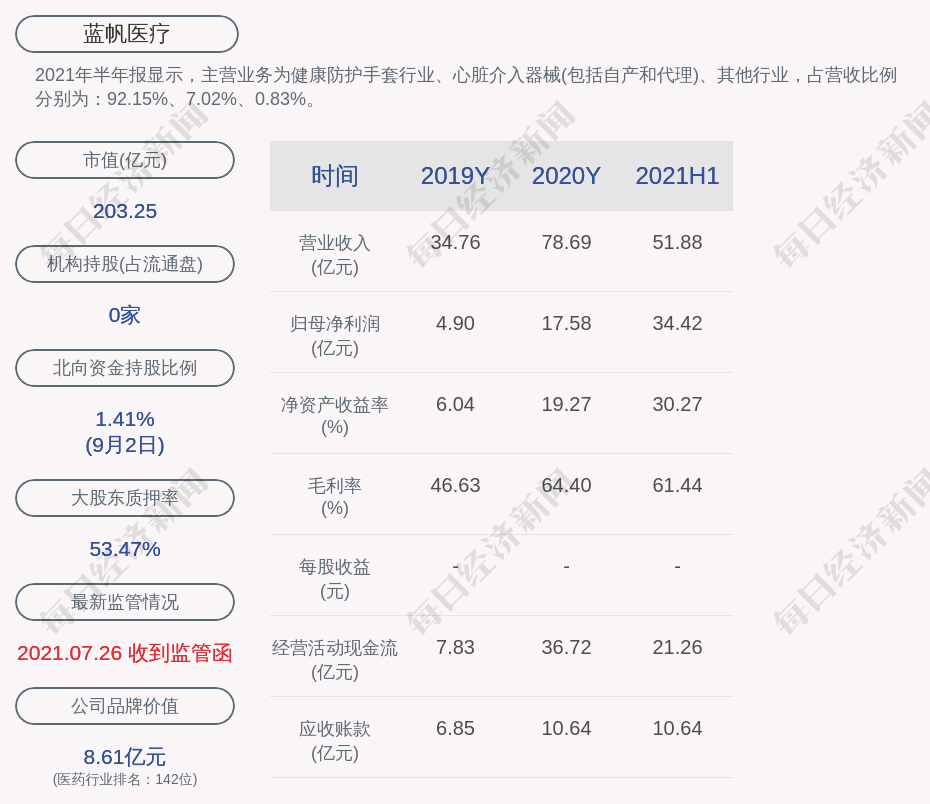Click the (9月2日) date text
Image resolution: width=930 pixels, height=804 pixels.
[x=125, y=445]
